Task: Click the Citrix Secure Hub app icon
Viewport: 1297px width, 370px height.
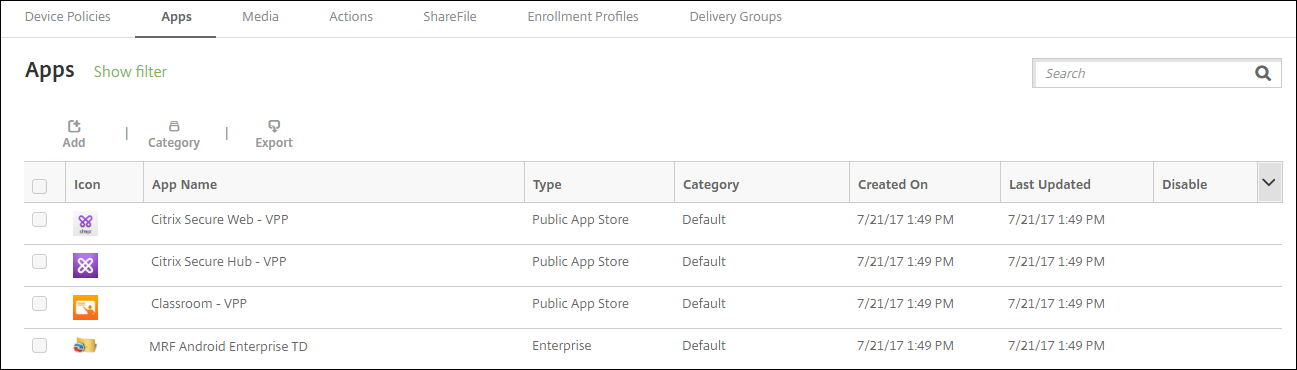Action: 86,265
